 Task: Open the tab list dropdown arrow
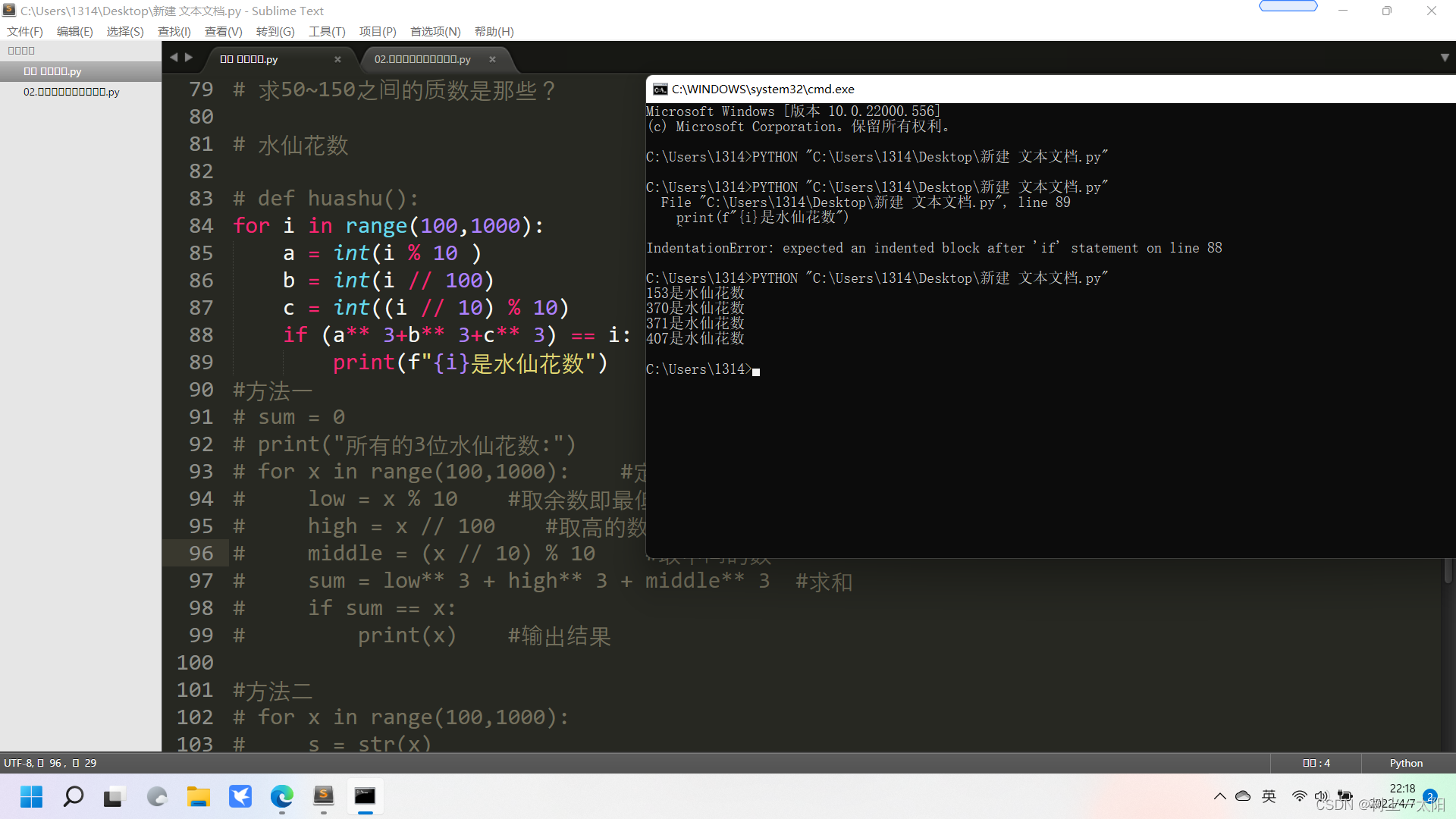(x=1444, y=58)
